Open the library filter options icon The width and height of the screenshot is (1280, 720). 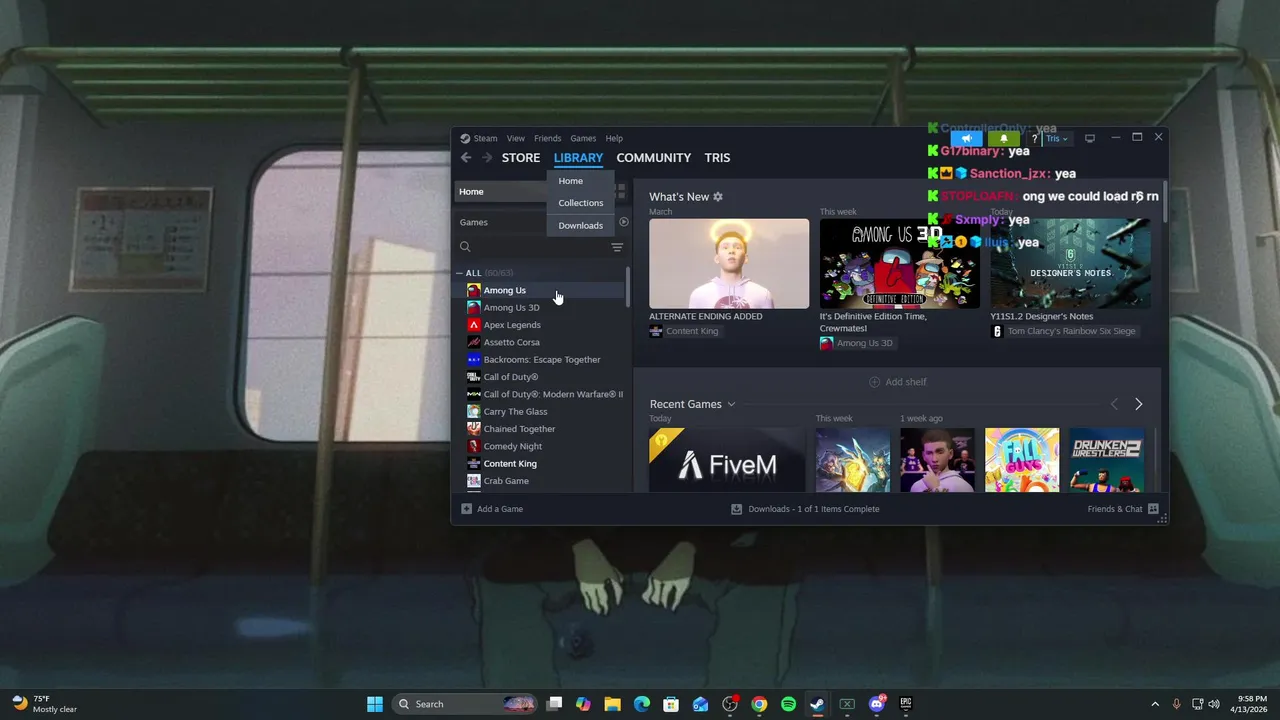click(617, 247)
